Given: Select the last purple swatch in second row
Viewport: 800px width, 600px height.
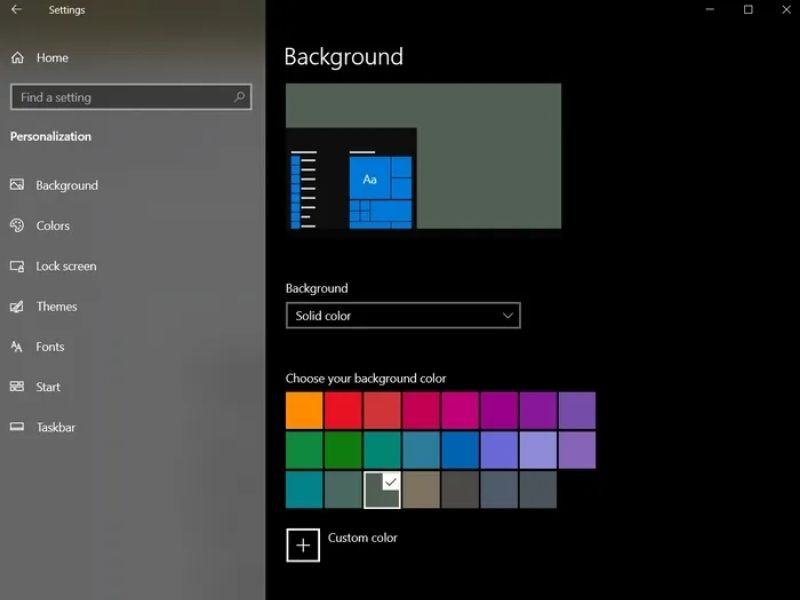Looking at the screenshot, I should pyautogui.click(x=577, y=450).
